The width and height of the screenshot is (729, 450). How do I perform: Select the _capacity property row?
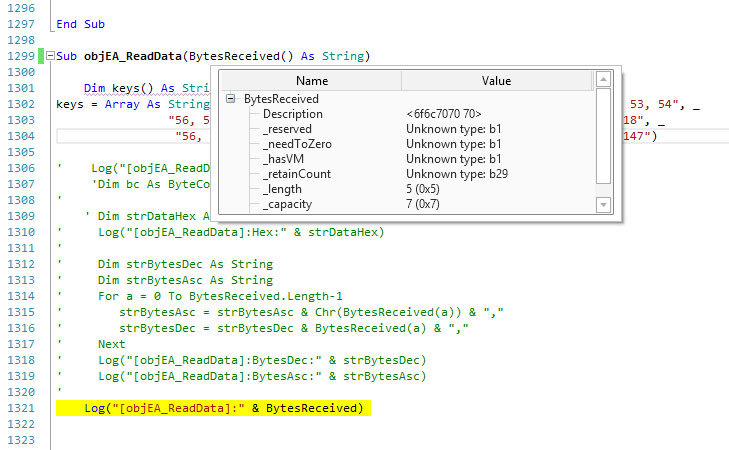287,204
